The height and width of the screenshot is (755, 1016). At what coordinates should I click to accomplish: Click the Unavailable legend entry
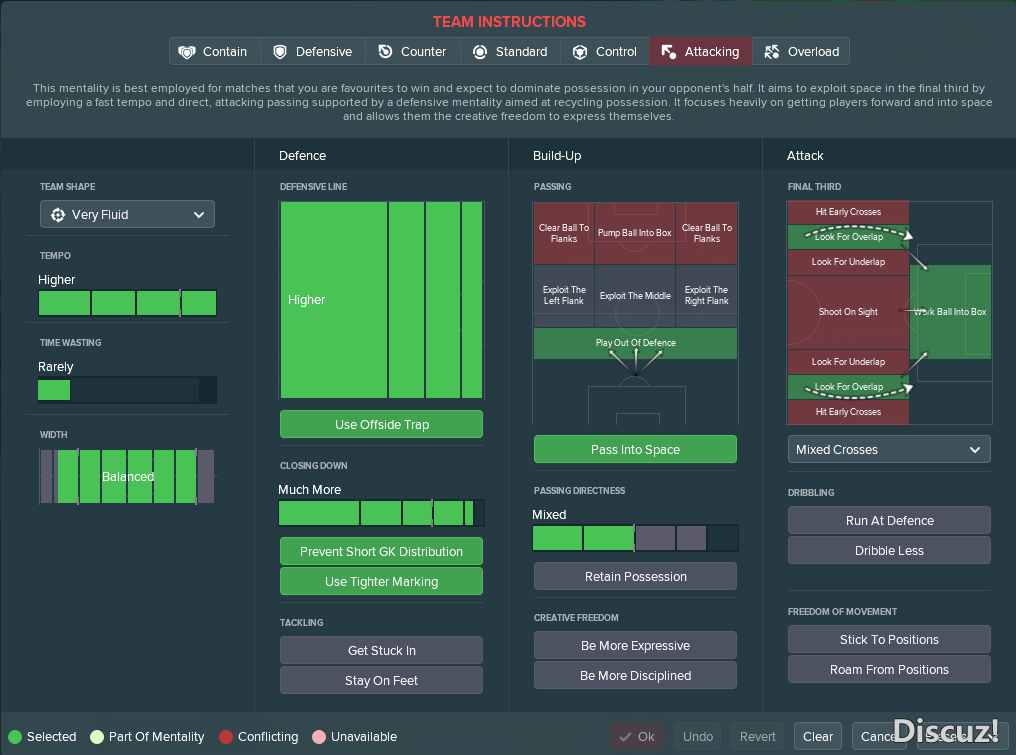click(354, 737)
